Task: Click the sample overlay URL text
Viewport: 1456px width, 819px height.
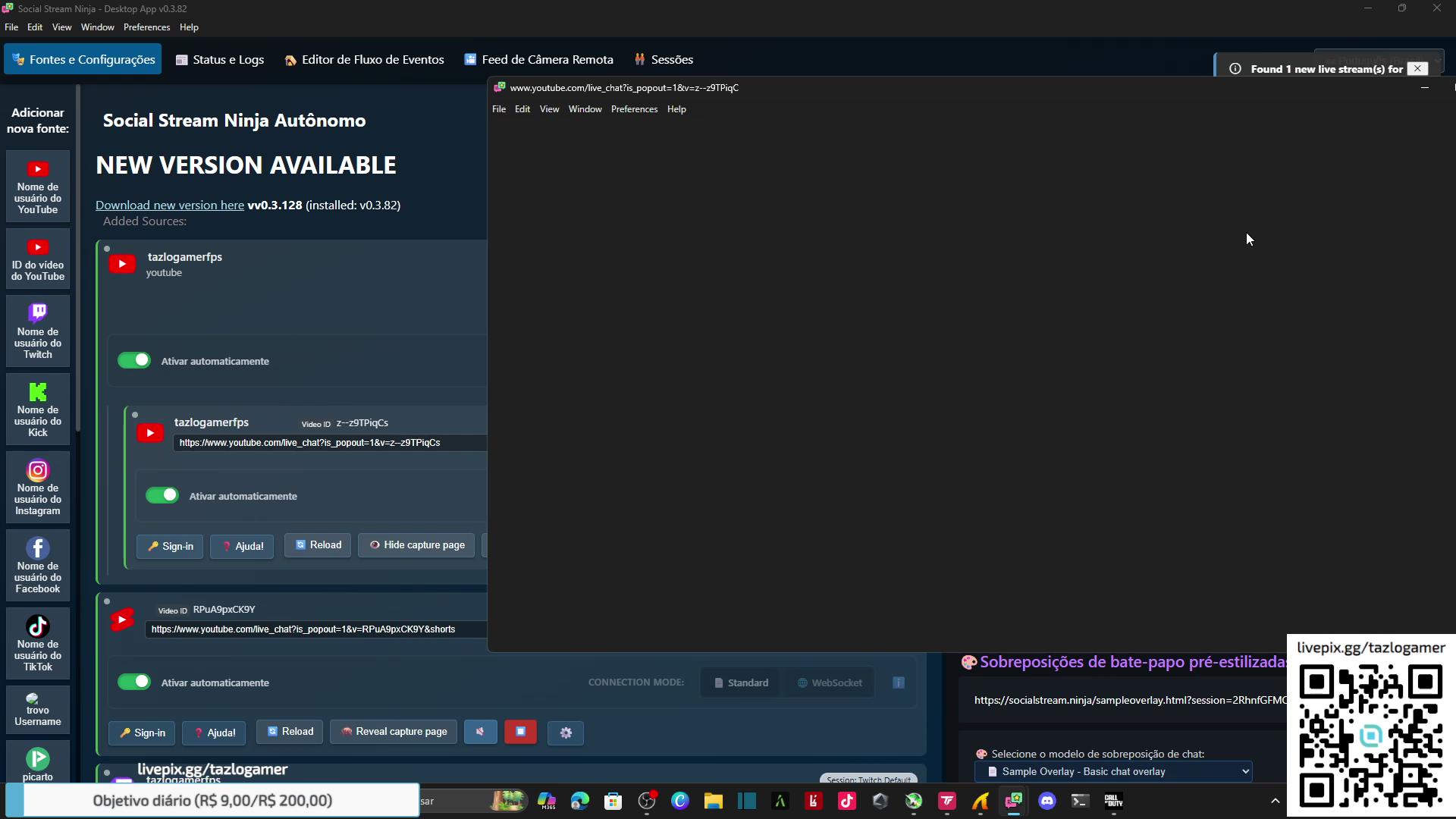Action: point(1130,700)
